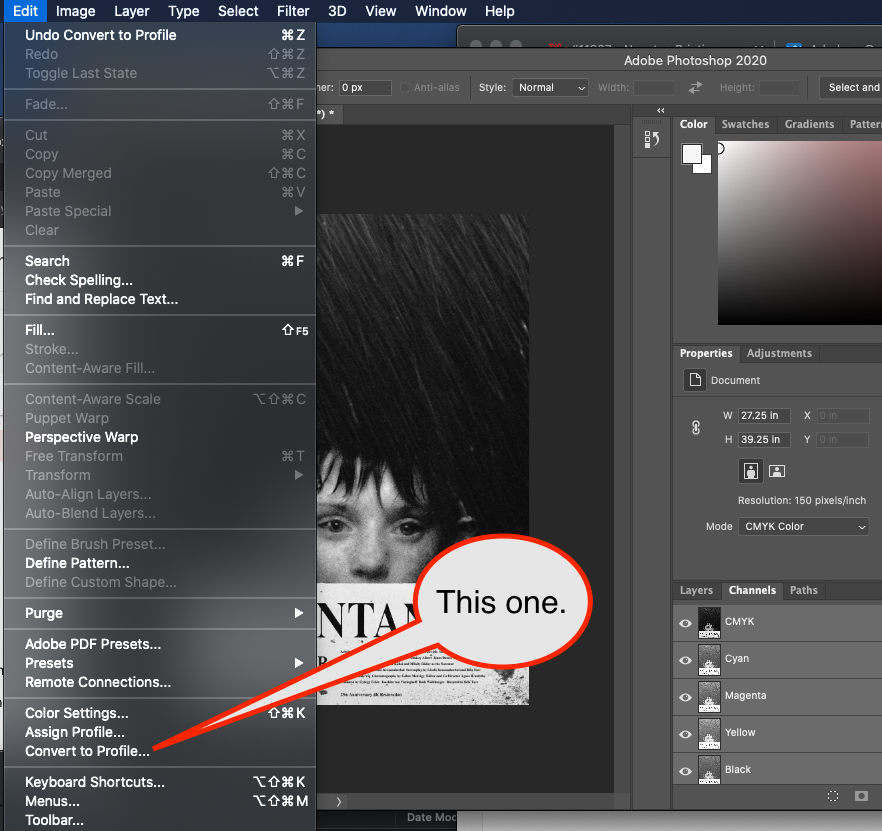Open Color Settings in the Edit menu
This screenshot has height=831, width=882.
click(x=76, y=713)
